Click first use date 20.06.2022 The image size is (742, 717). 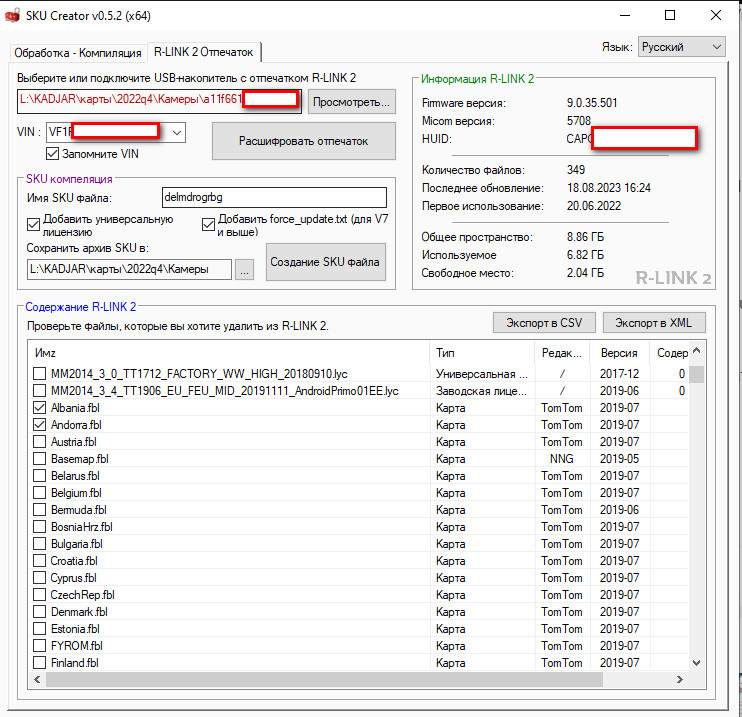[x=594, y=206]
